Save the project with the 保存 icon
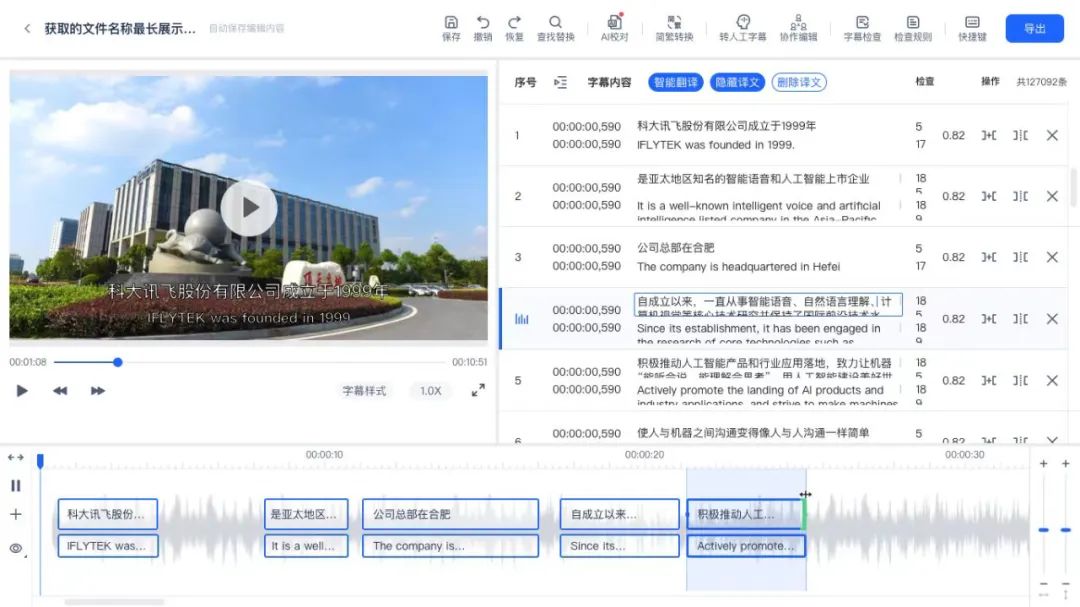 point(451,28)
